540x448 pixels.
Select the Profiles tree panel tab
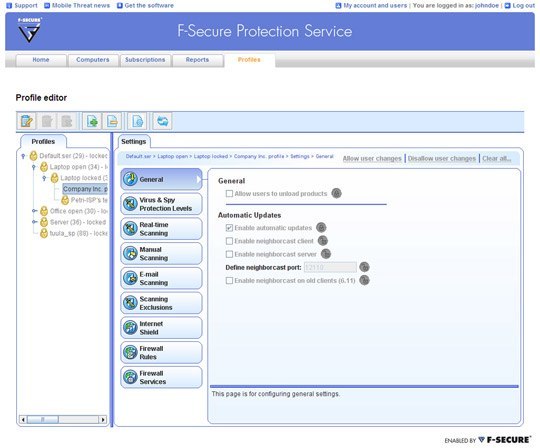tap(43, 142)
